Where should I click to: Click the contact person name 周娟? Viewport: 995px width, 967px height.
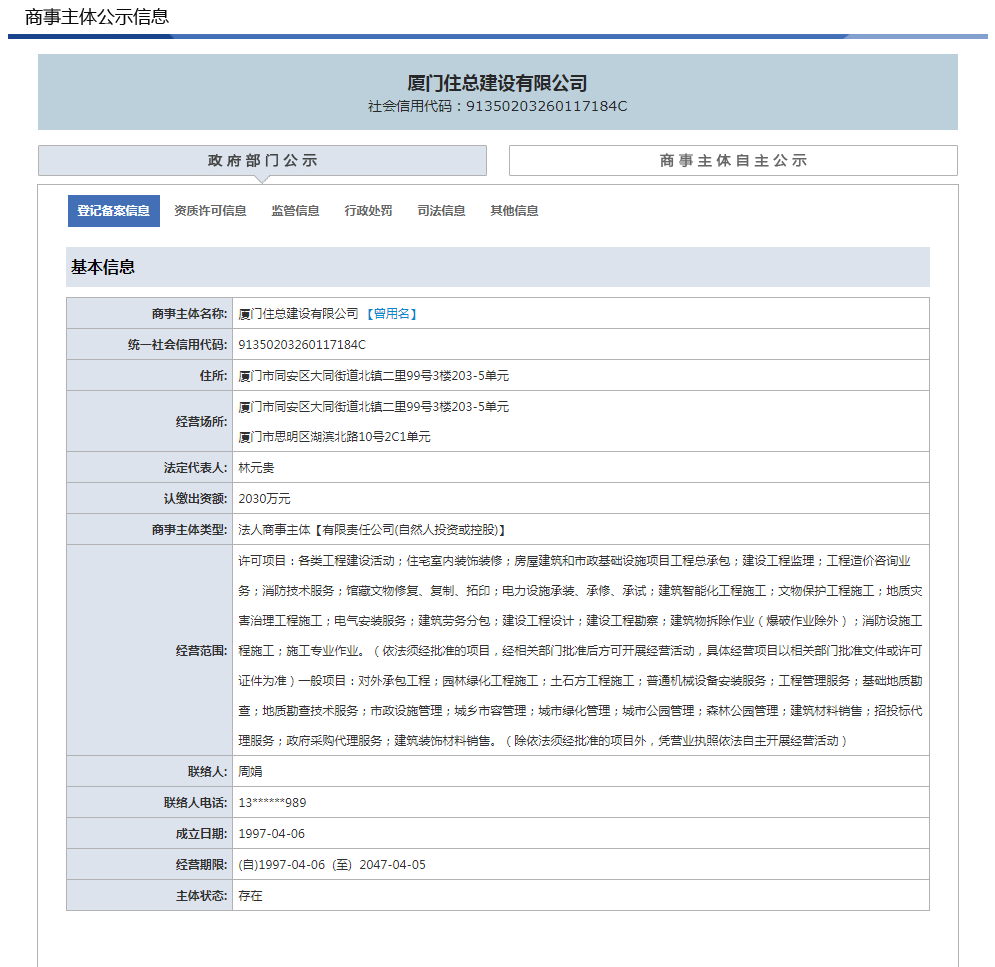click(x=250, y=772)
